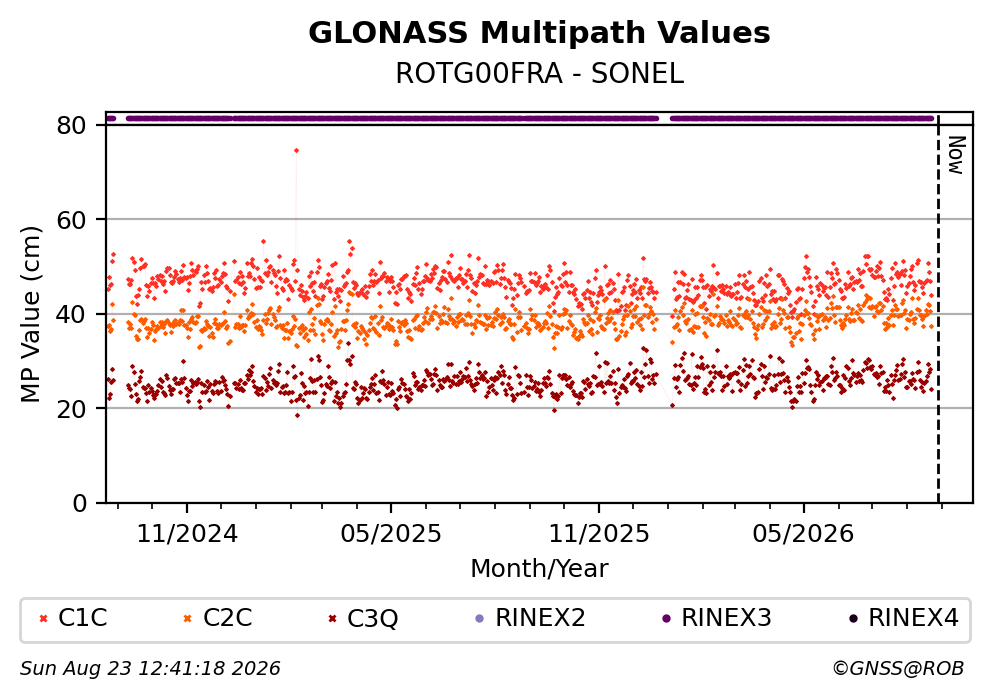Image resolution: width=993 pixels, height=699 pixels.
Task: Click the chart title 'GLONASS Multipath Values'
Action: tap(539, 33)
